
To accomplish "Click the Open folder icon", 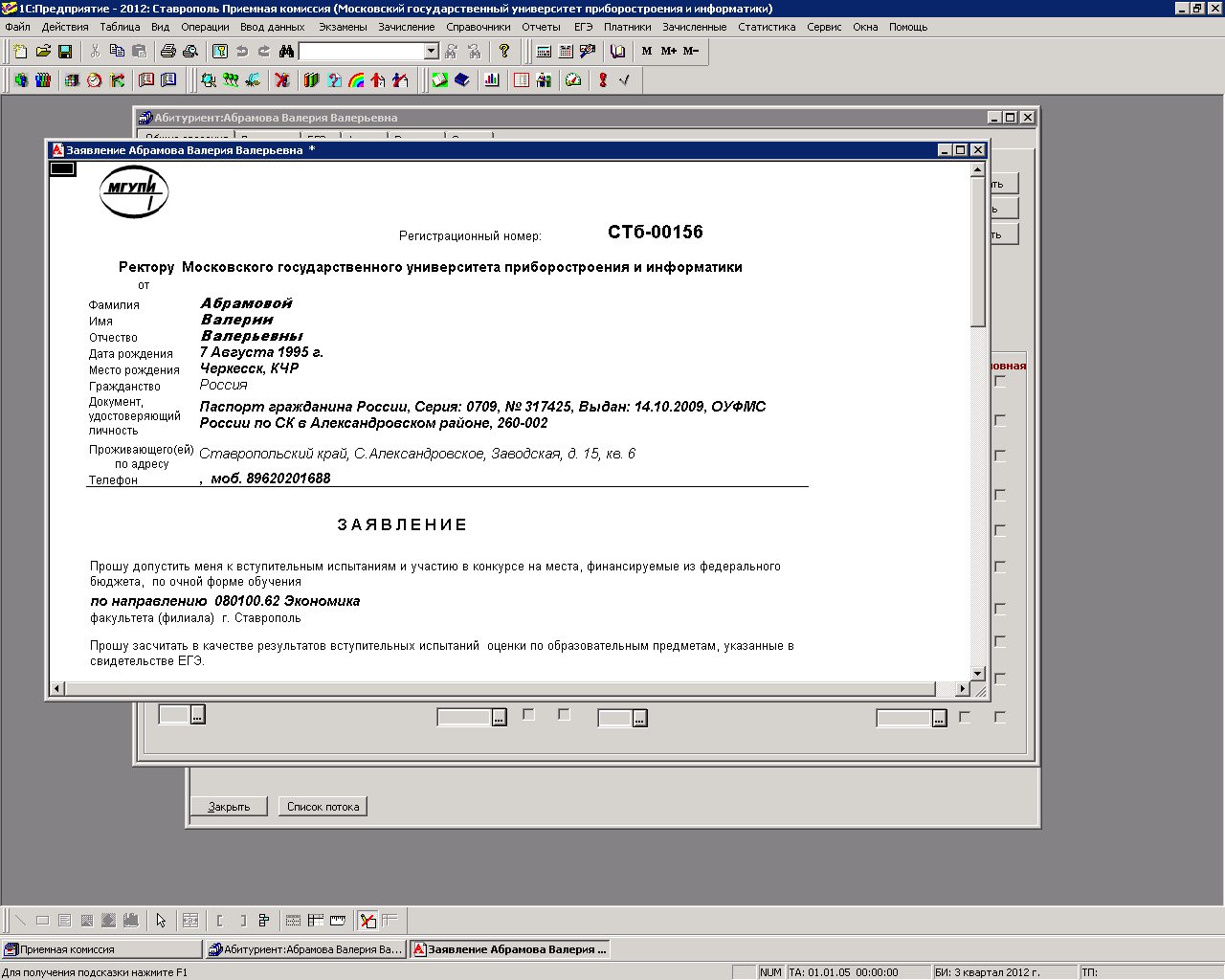I will click(x=43, y=51).
